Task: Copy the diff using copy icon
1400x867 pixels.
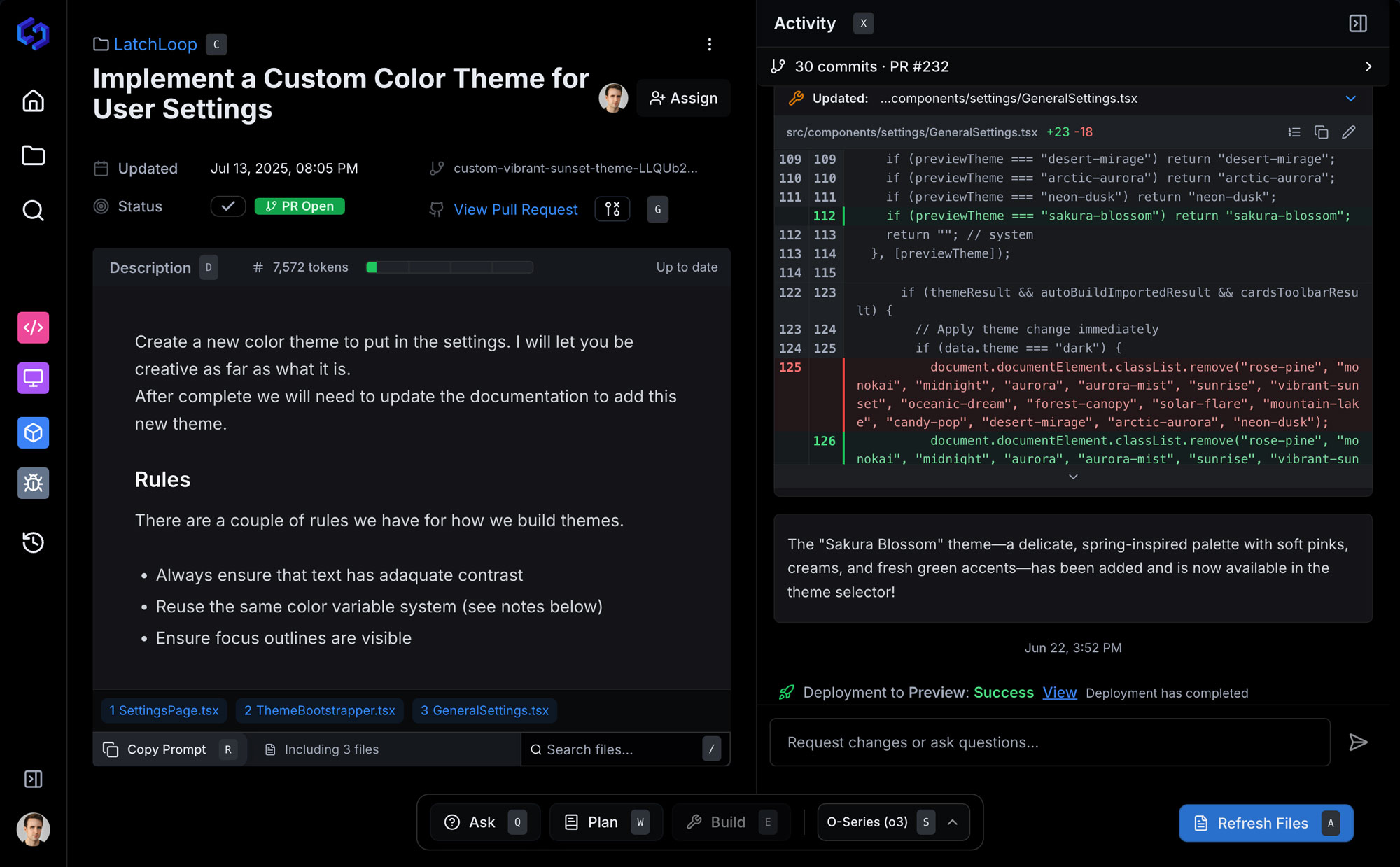Action: tap(1322, 132)
